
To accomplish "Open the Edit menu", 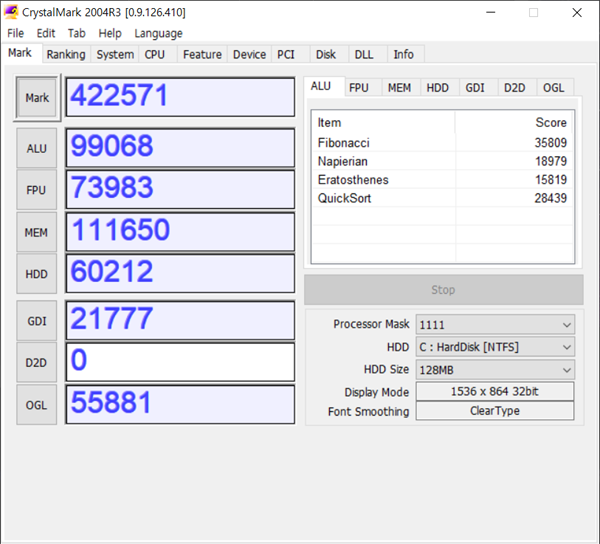I will point(46,34).
